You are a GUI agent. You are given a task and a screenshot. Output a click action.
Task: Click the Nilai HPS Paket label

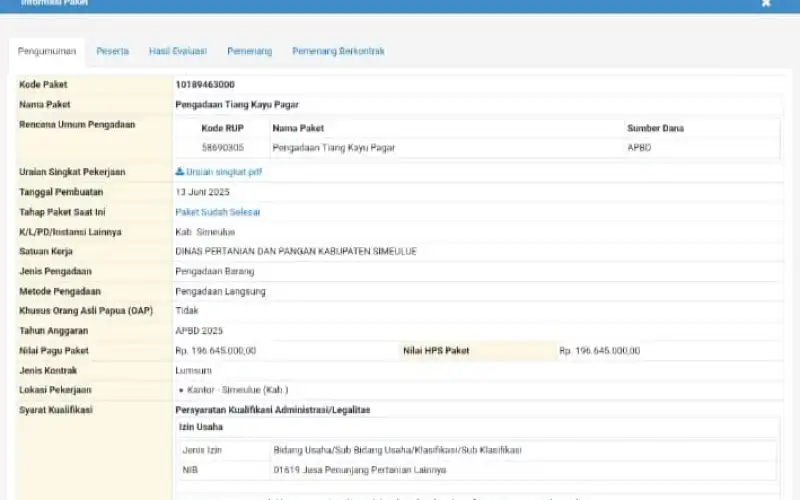tap(436, 351)
